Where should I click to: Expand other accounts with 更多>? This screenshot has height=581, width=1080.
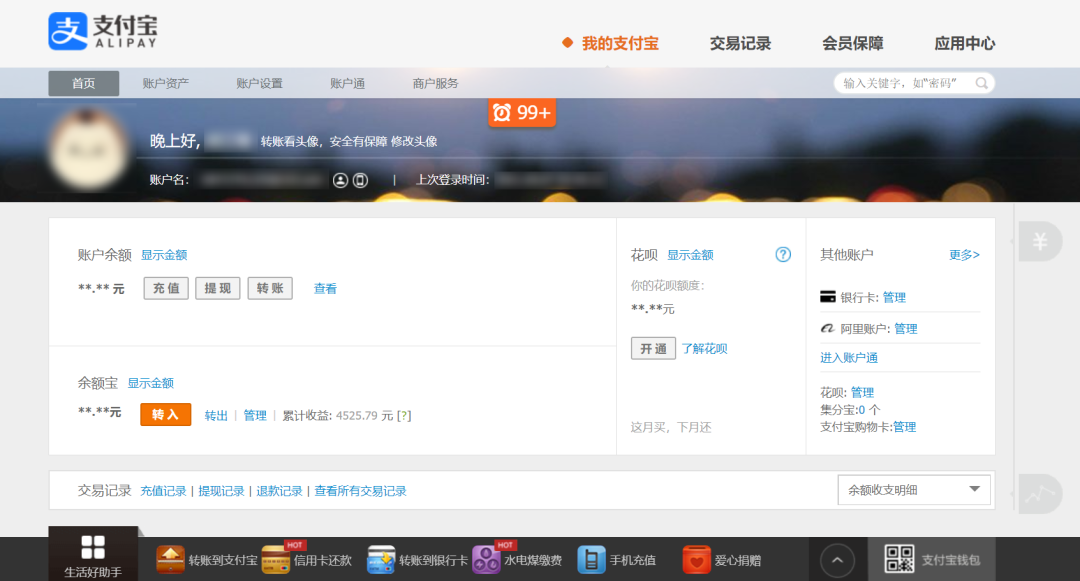click(x=964, y=255)
